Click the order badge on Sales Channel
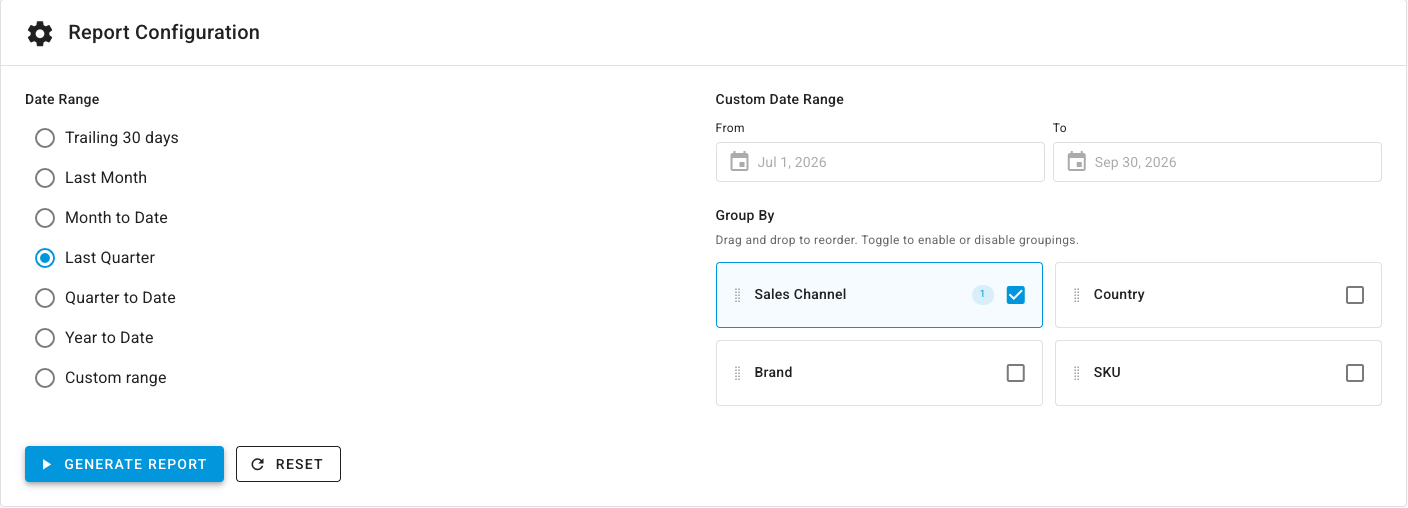The width and height of the screenshot is (1408, 508). [982, 295]
